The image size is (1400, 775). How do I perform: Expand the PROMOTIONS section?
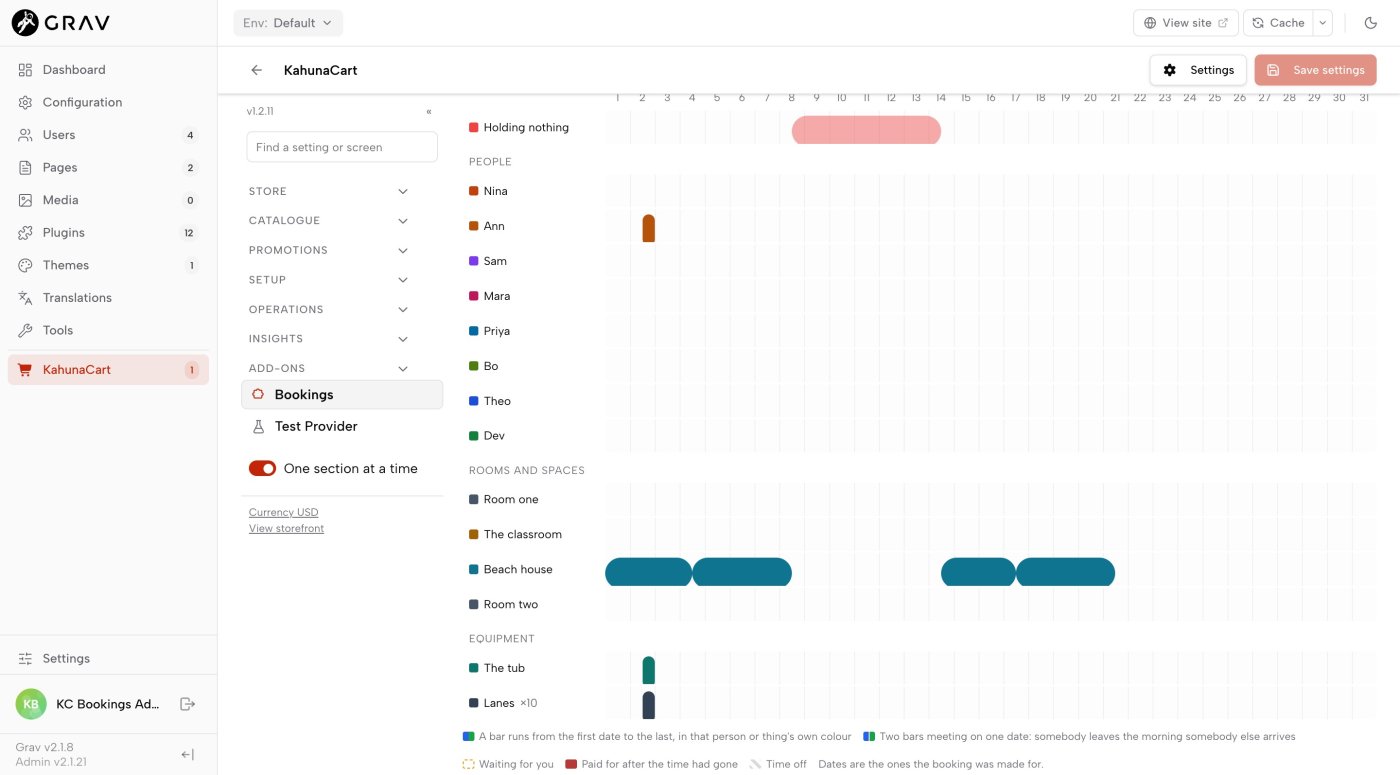(x=329, y=250)
